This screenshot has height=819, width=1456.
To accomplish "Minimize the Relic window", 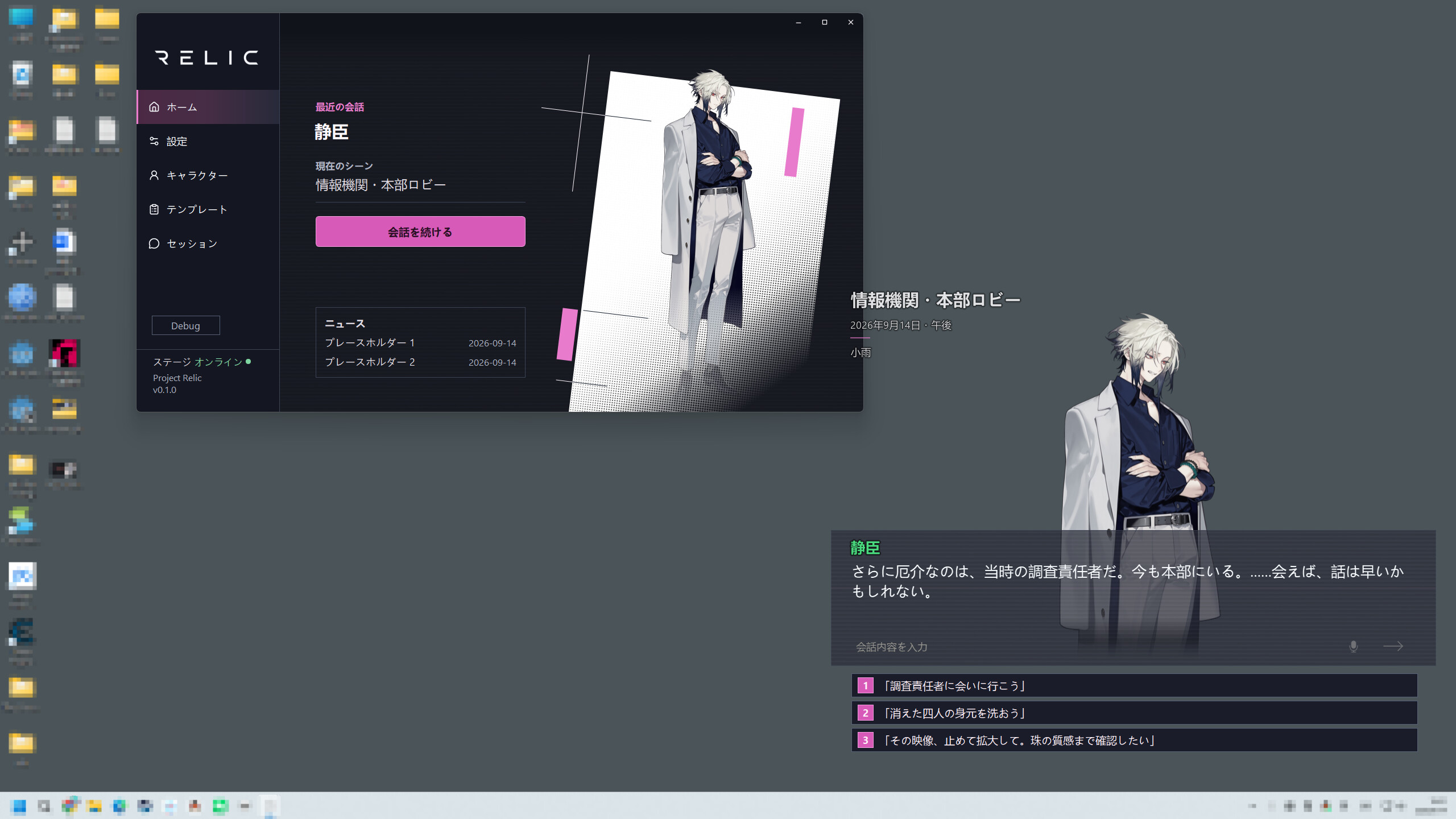I will pos(799,22).
